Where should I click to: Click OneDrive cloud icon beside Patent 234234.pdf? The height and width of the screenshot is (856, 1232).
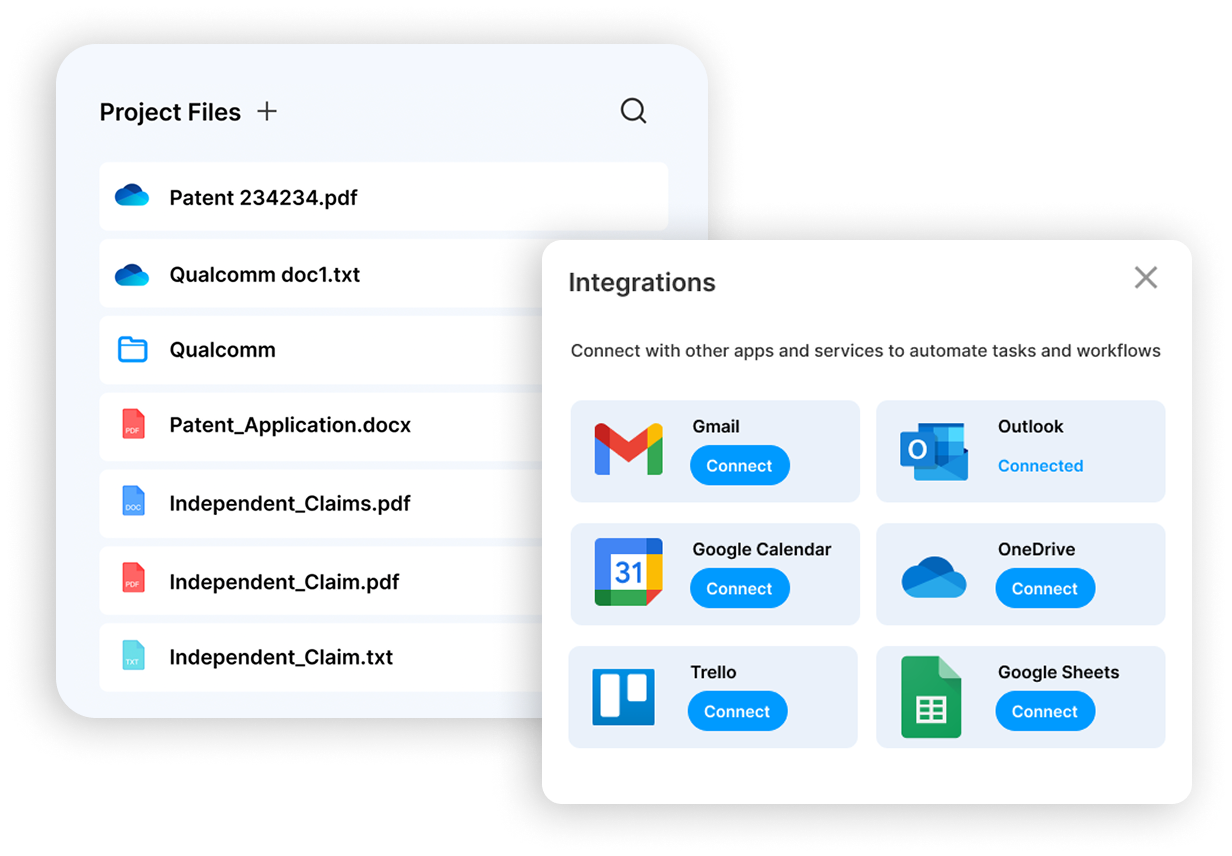coord(132,196)
